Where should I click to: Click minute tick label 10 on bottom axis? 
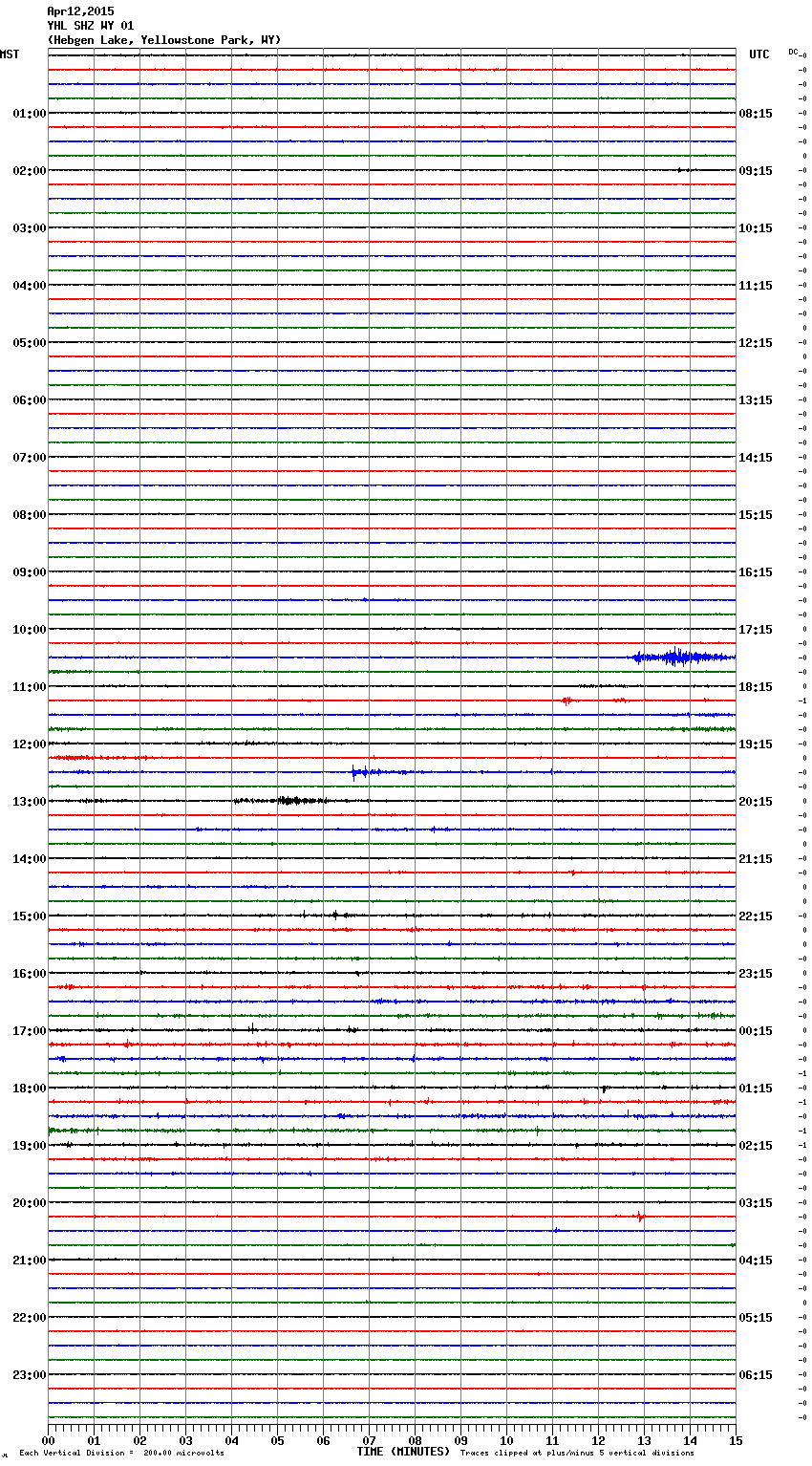coord(507,1440)
